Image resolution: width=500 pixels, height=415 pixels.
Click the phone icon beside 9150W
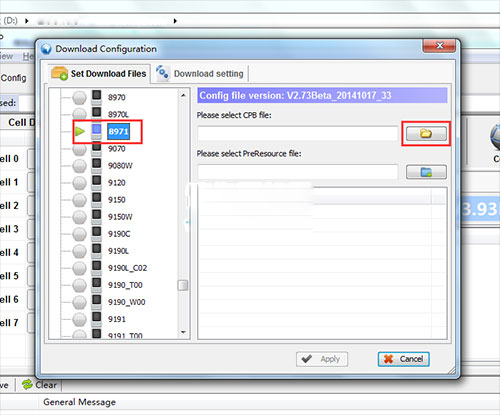[97, 216]
